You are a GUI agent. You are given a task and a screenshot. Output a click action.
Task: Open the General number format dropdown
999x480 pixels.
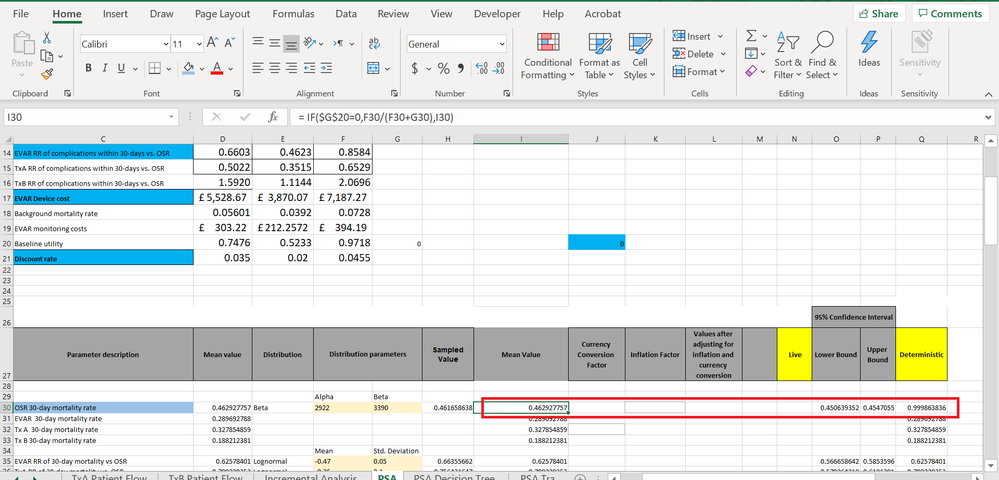point(502,44)
